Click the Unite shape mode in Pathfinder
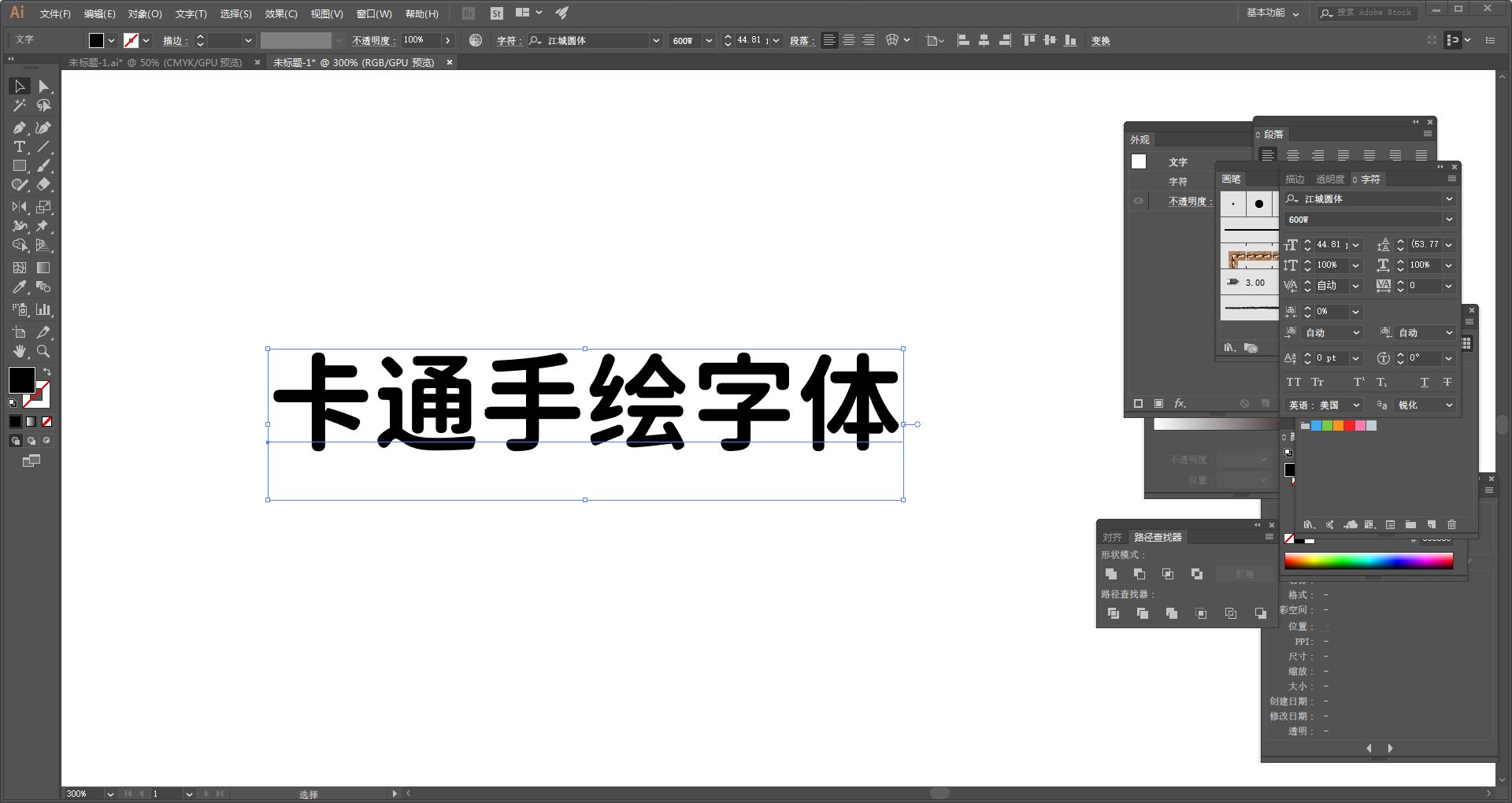1512x803 pixels. click(x=1112, y=574)
